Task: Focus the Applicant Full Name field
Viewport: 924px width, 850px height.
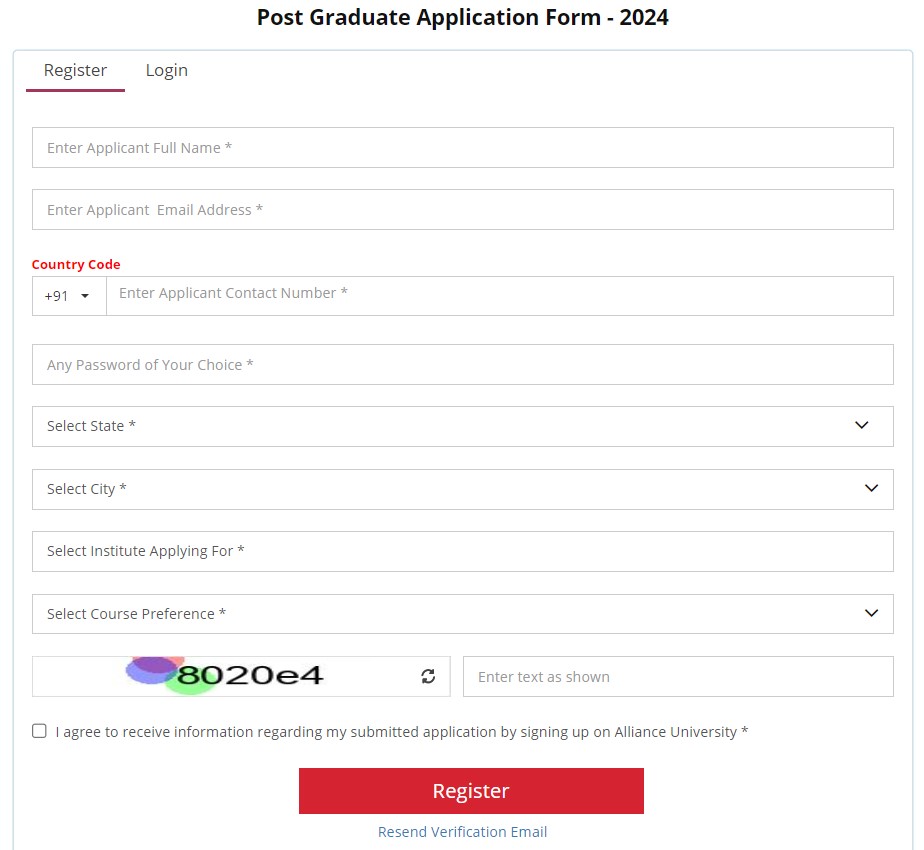Action: pos(462,148)
